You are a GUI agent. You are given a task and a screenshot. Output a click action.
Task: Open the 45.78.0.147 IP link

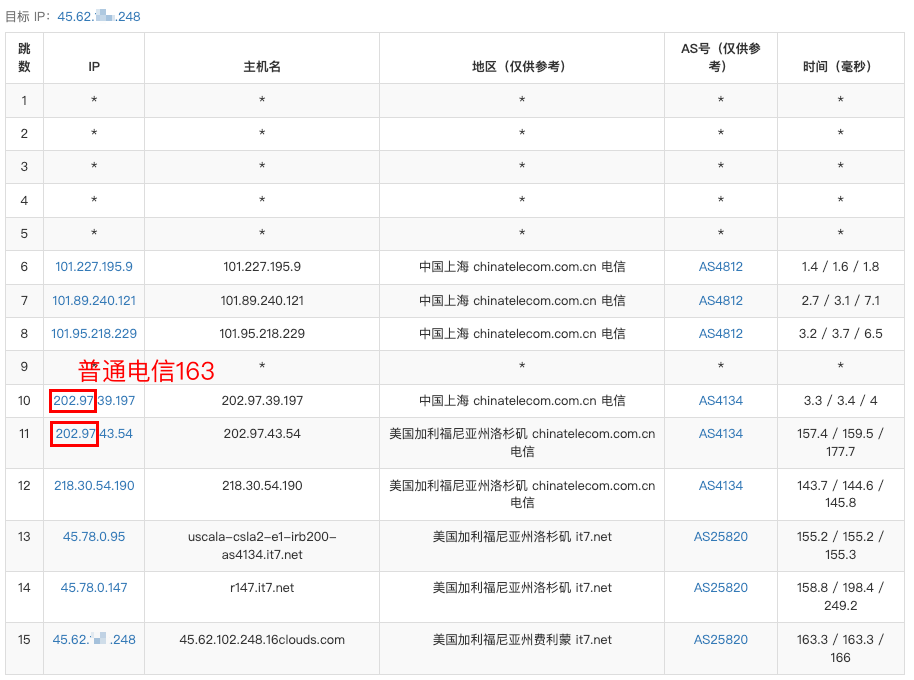94,588
